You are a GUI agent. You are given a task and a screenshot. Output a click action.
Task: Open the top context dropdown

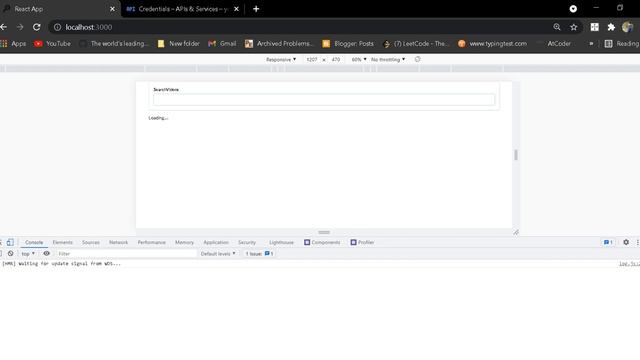pos(28,253)
